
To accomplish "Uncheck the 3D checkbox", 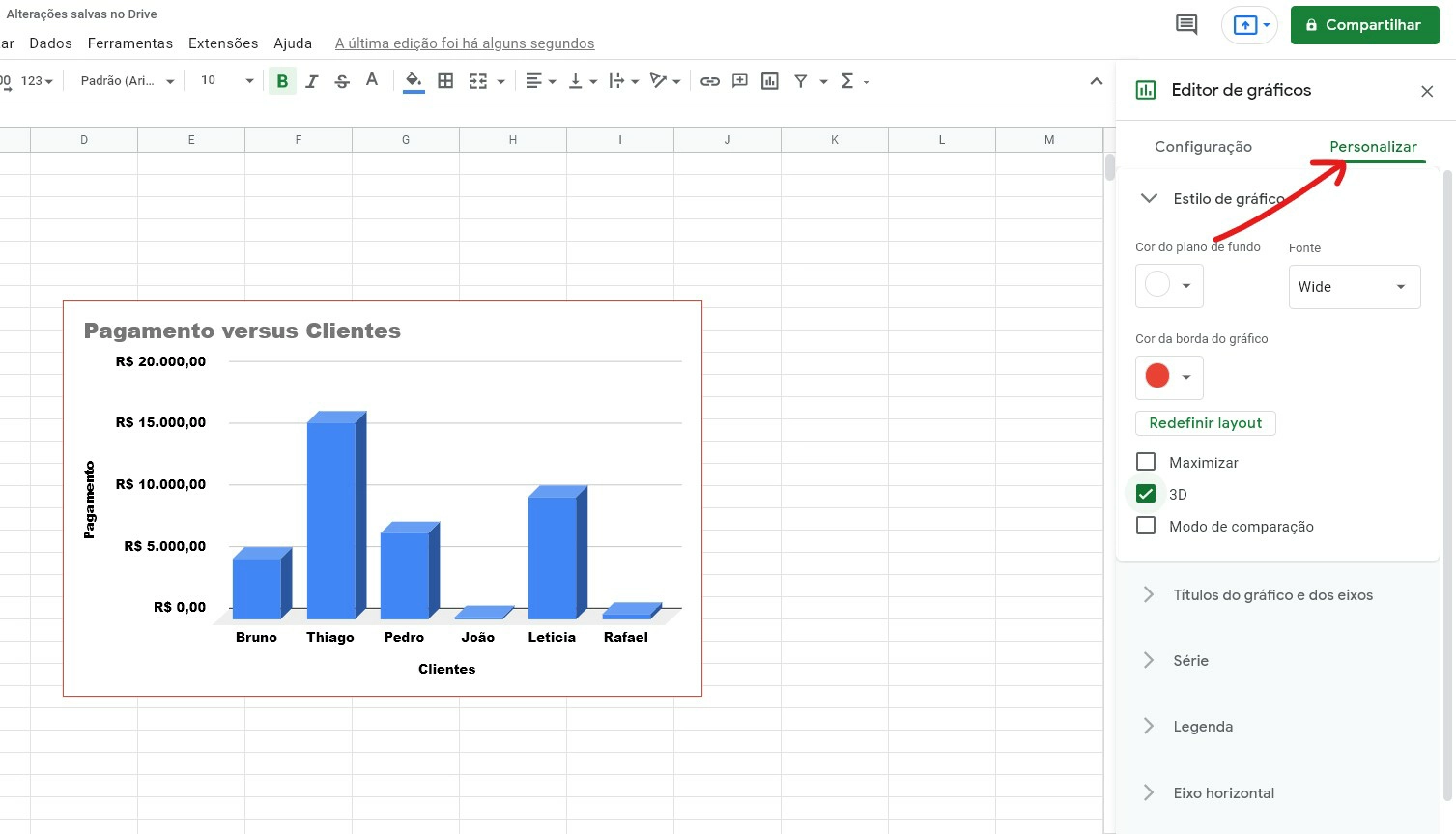I will pos(1146,494).
